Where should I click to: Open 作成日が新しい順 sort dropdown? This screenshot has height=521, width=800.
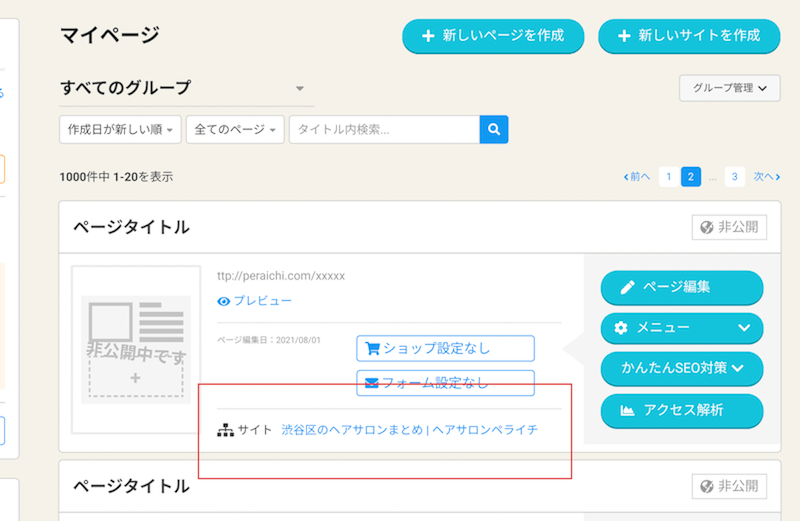(121, 129)
